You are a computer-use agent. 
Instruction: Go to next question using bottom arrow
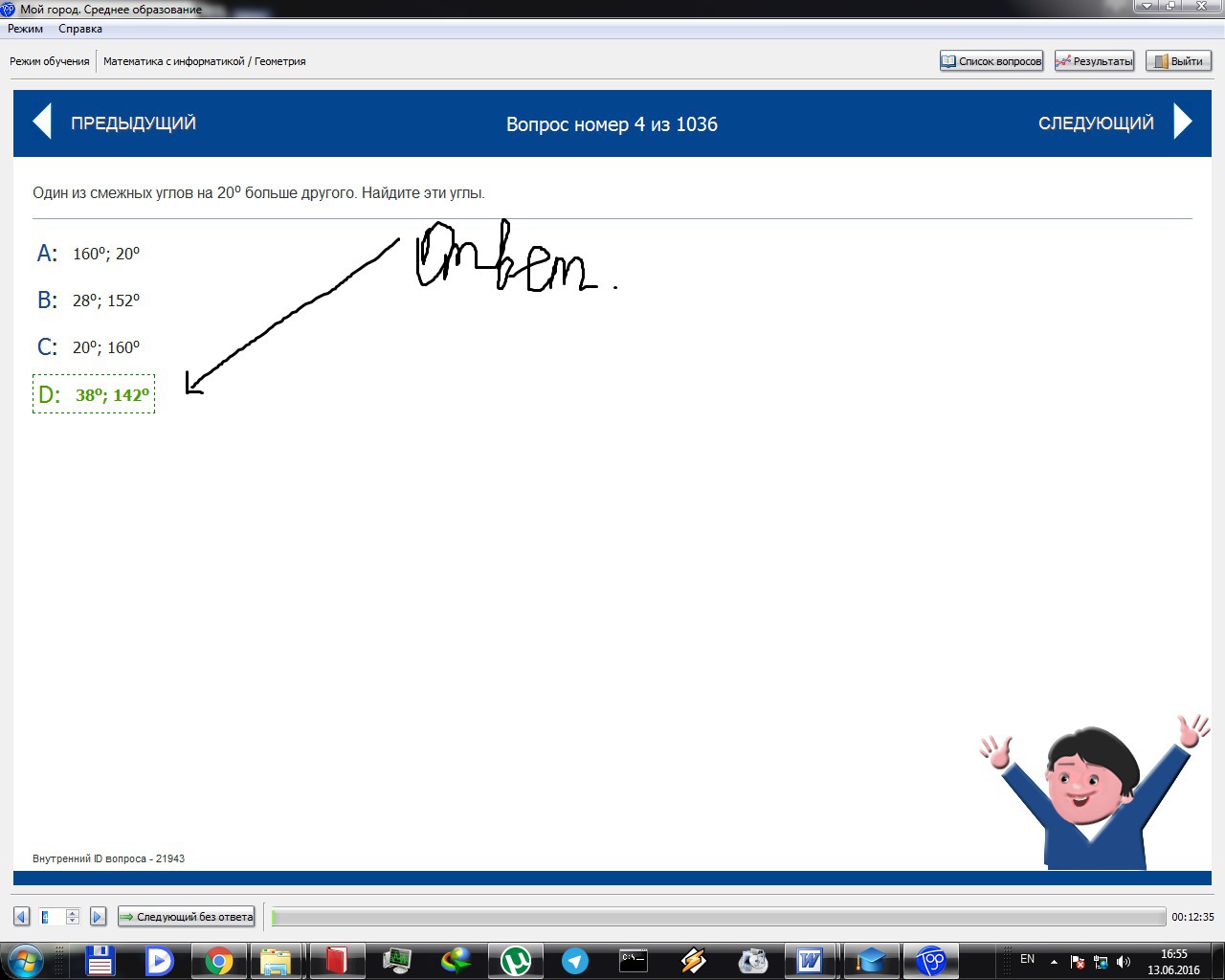click(x=98, y=917)
